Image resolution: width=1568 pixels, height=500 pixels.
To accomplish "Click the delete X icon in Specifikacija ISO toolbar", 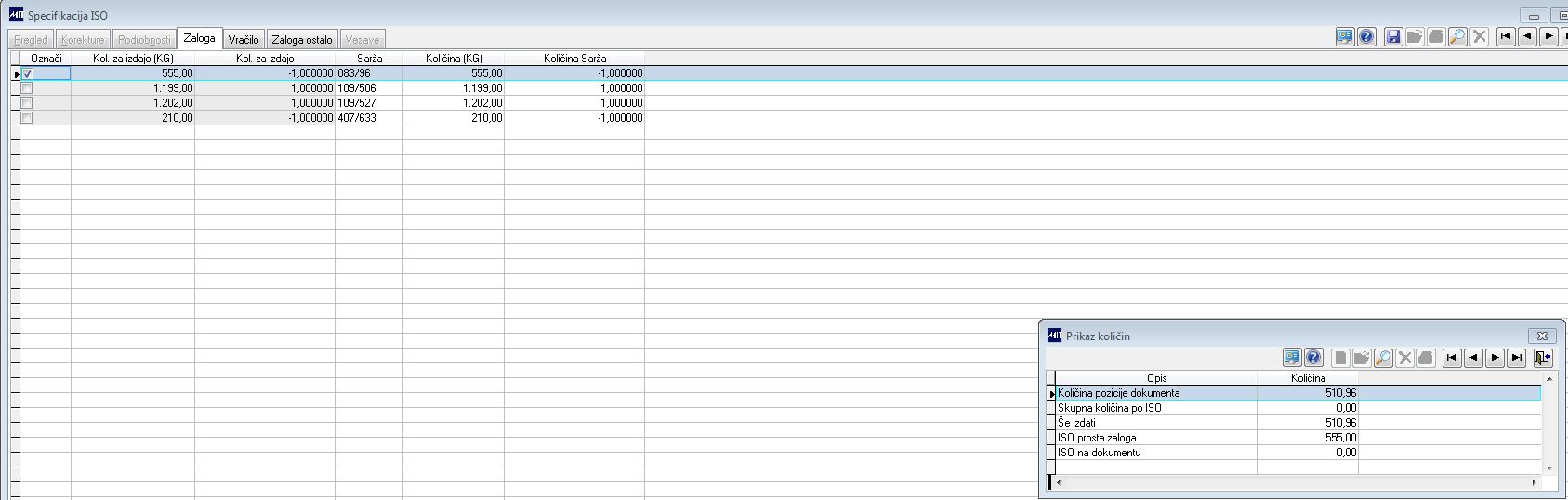I will point(1480,37).
